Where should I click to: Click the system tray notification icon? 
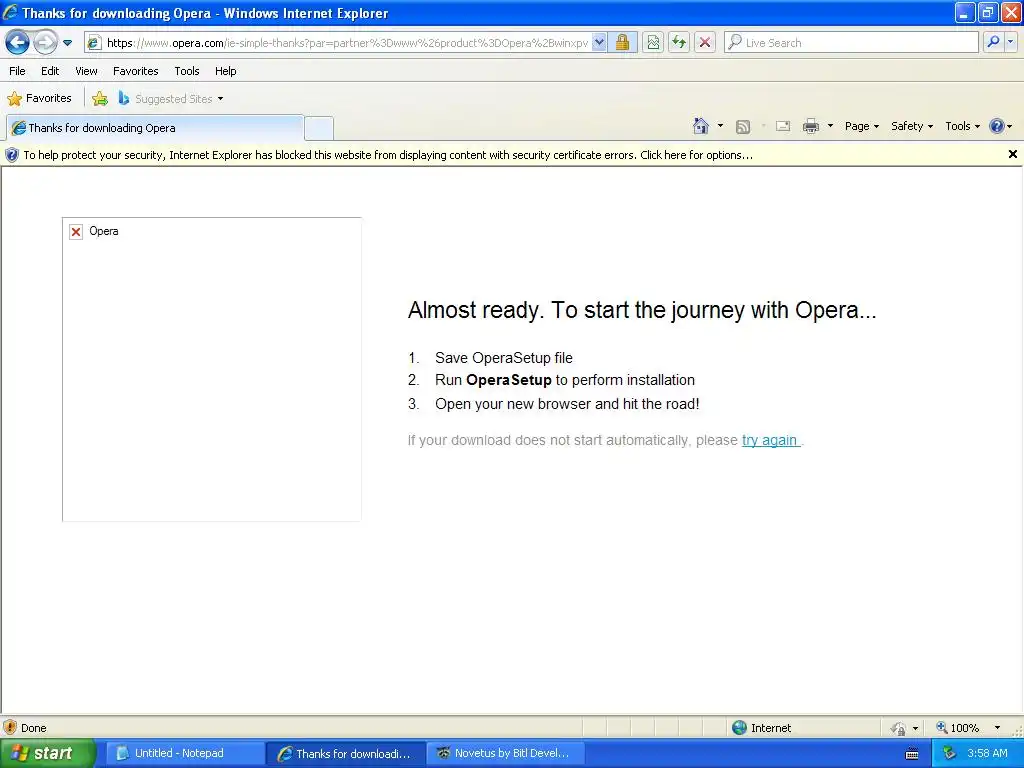(x=949, y=753)
